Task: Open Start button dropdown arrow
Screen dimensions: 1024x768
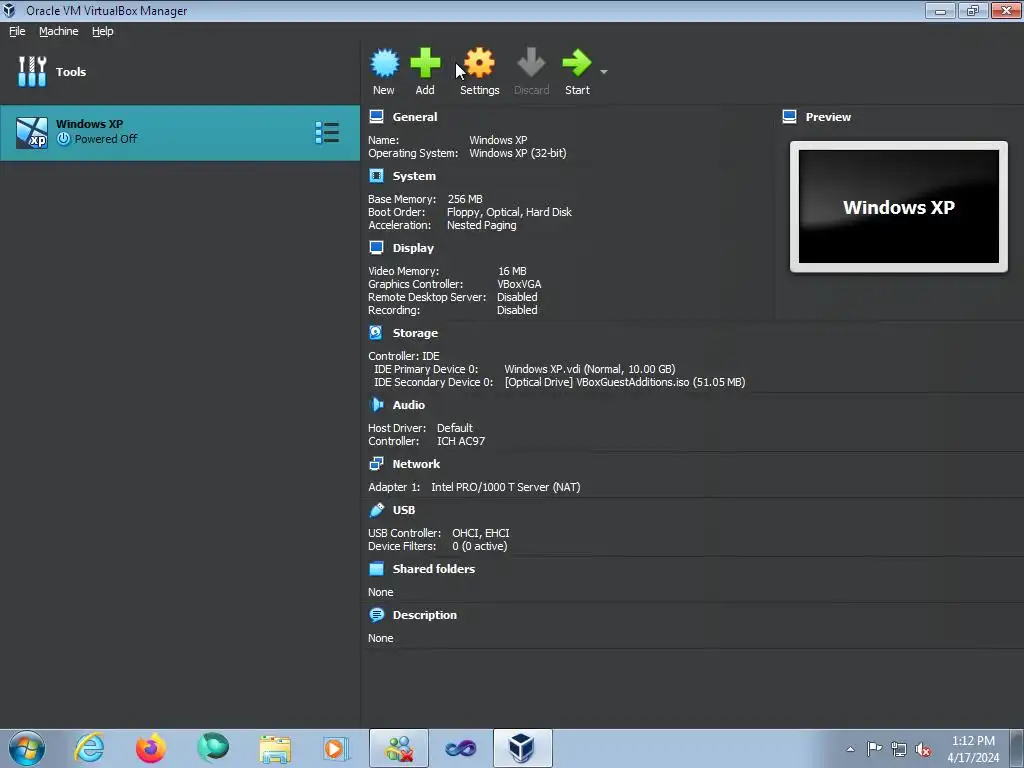Action: [x=603, y=72]
